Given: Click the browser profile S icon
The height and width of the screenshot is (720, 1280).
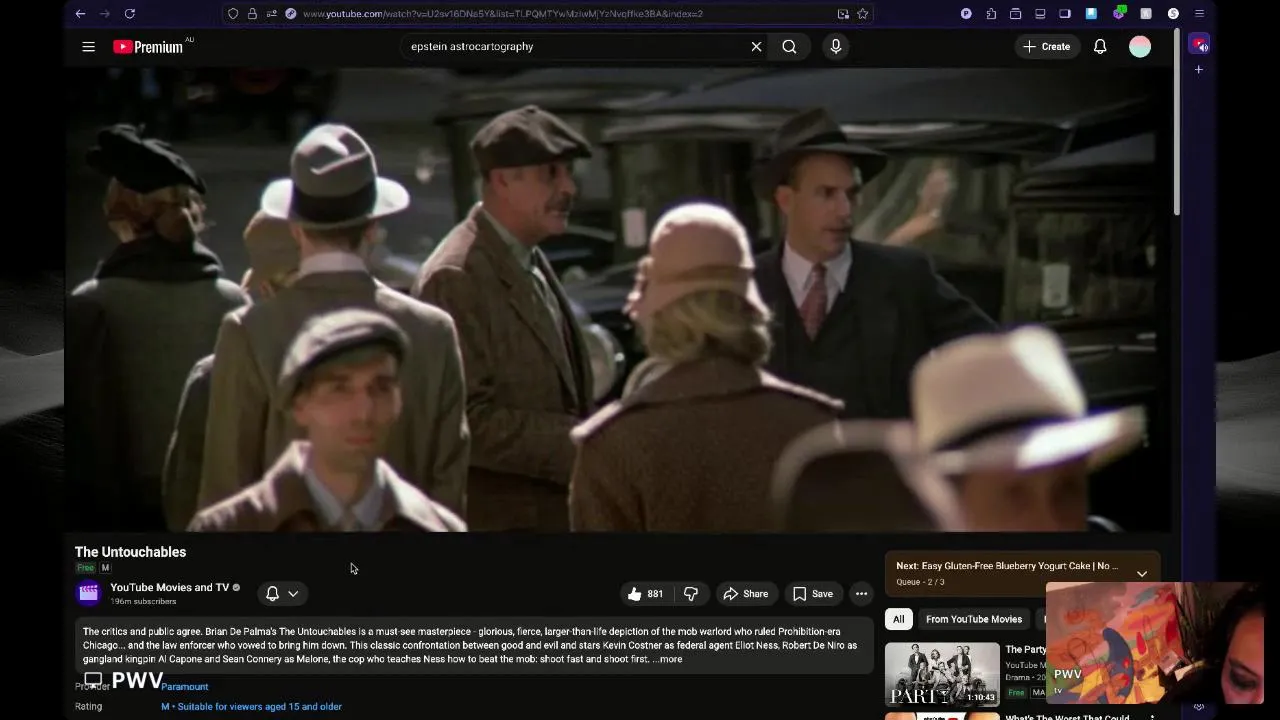Looking at the screenshot, I should coord(1173,13).
